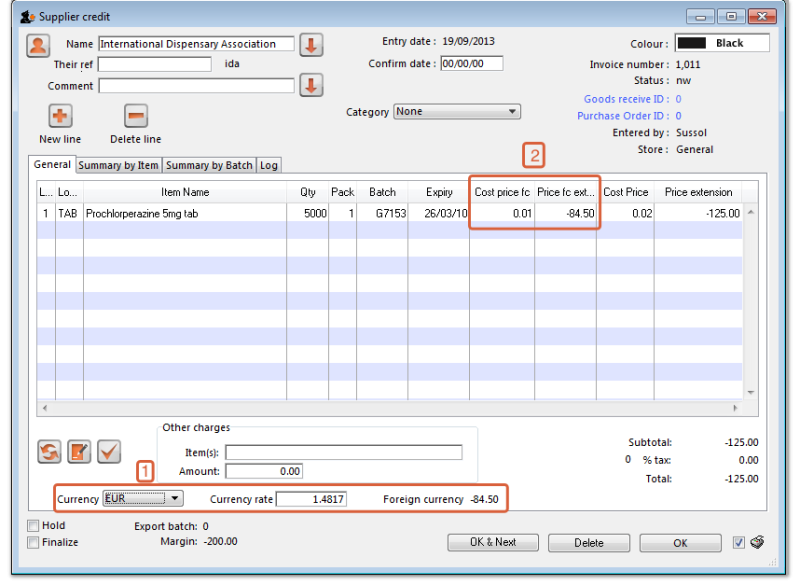This screenshot has height=585, width=800.
Task: Toggle the print checkbox beside the printer icon
Action: click(739, 542)
